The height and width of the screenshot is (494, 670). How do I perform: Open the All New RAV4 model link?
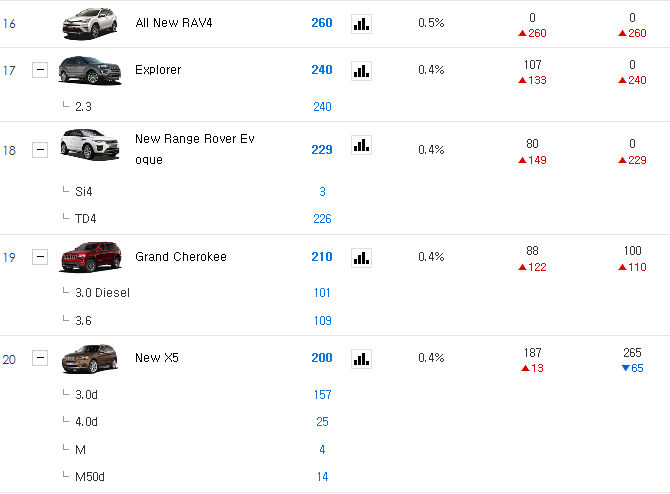pos(174,23)
